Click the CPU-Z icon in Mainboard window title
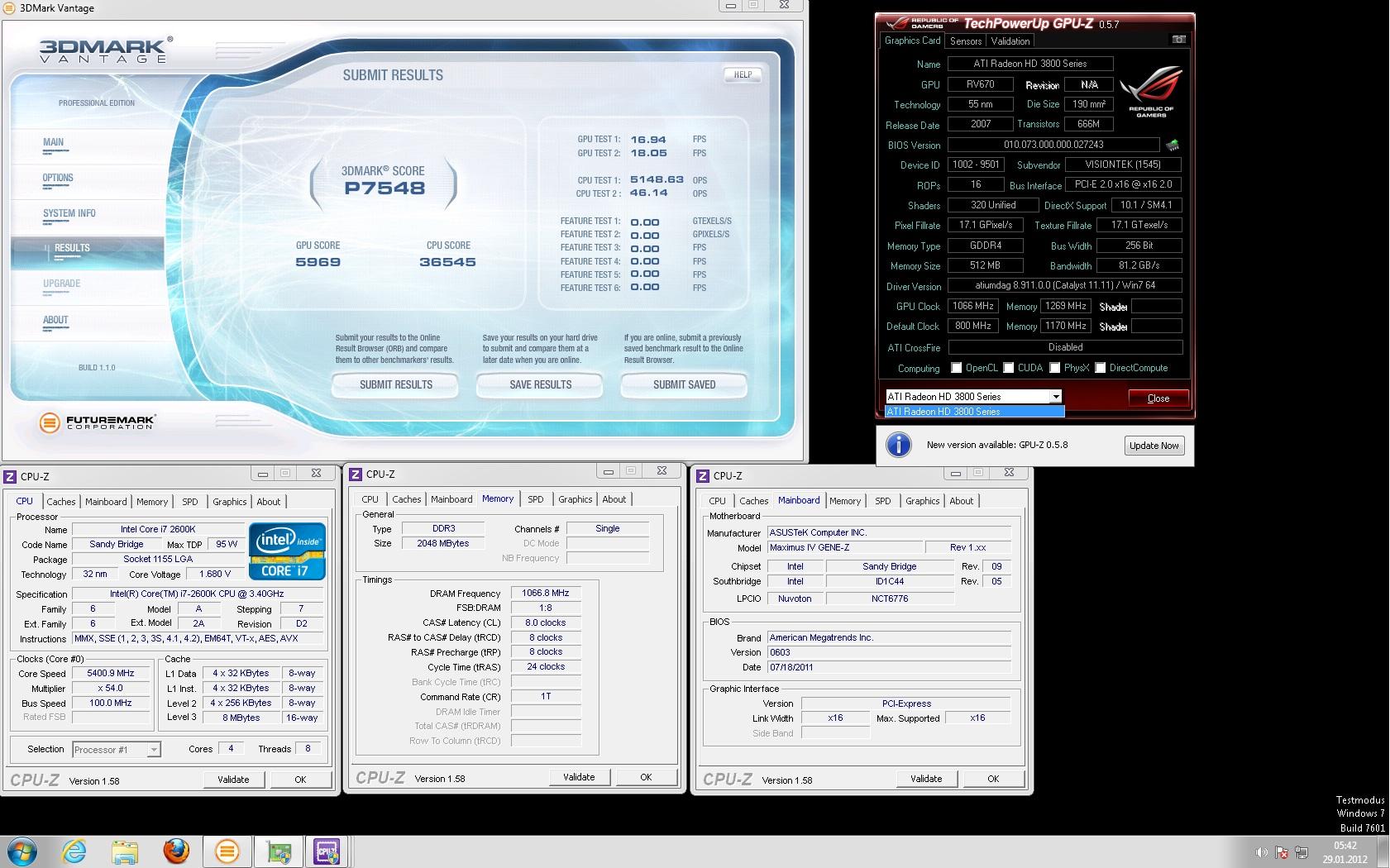Screen dimensions: 1390x868 tap(703, 476)
